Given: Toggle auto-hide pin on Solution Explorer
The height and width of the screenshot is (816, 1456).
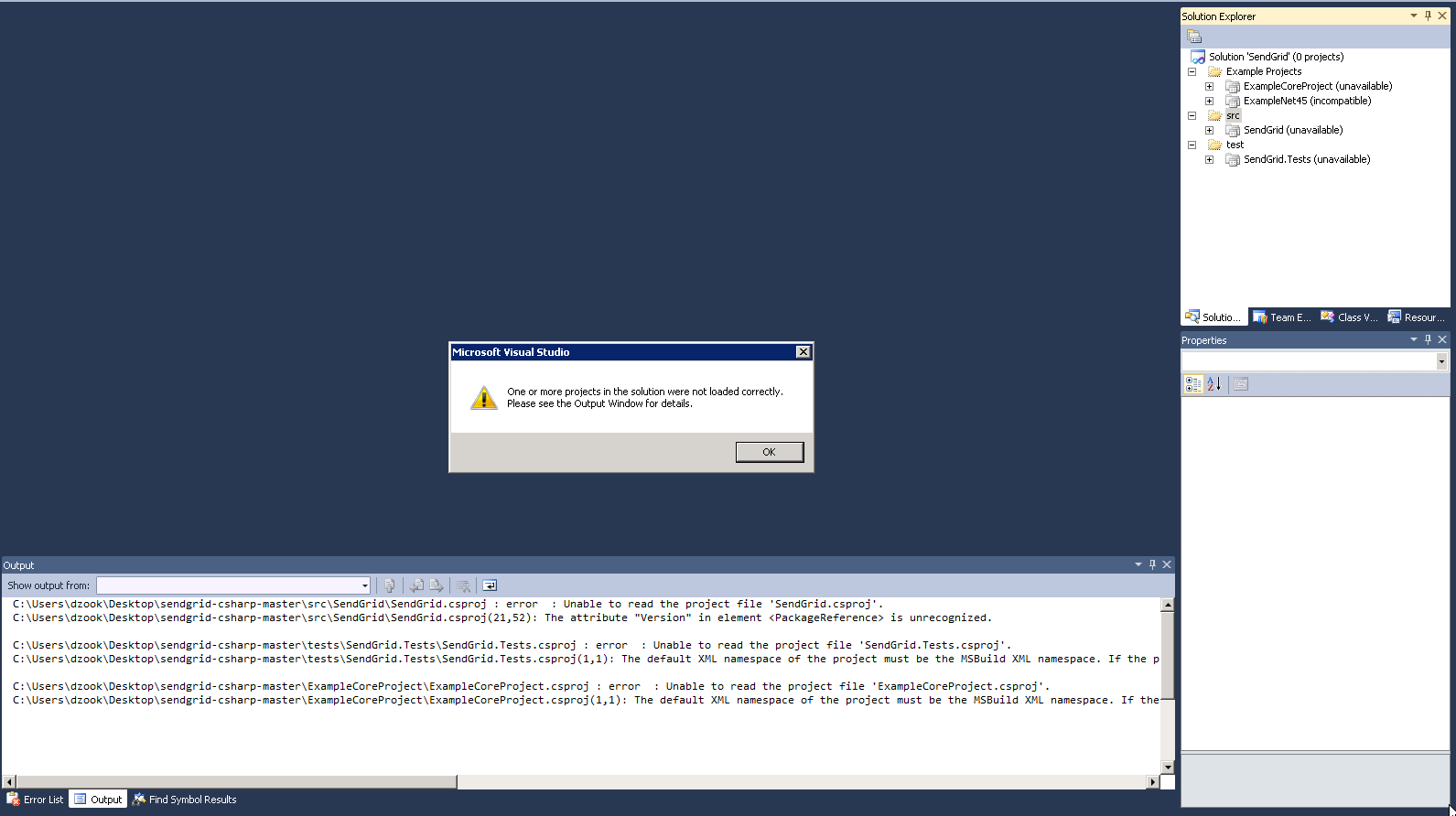Looking at the screenshot, I should (1428, 16).
